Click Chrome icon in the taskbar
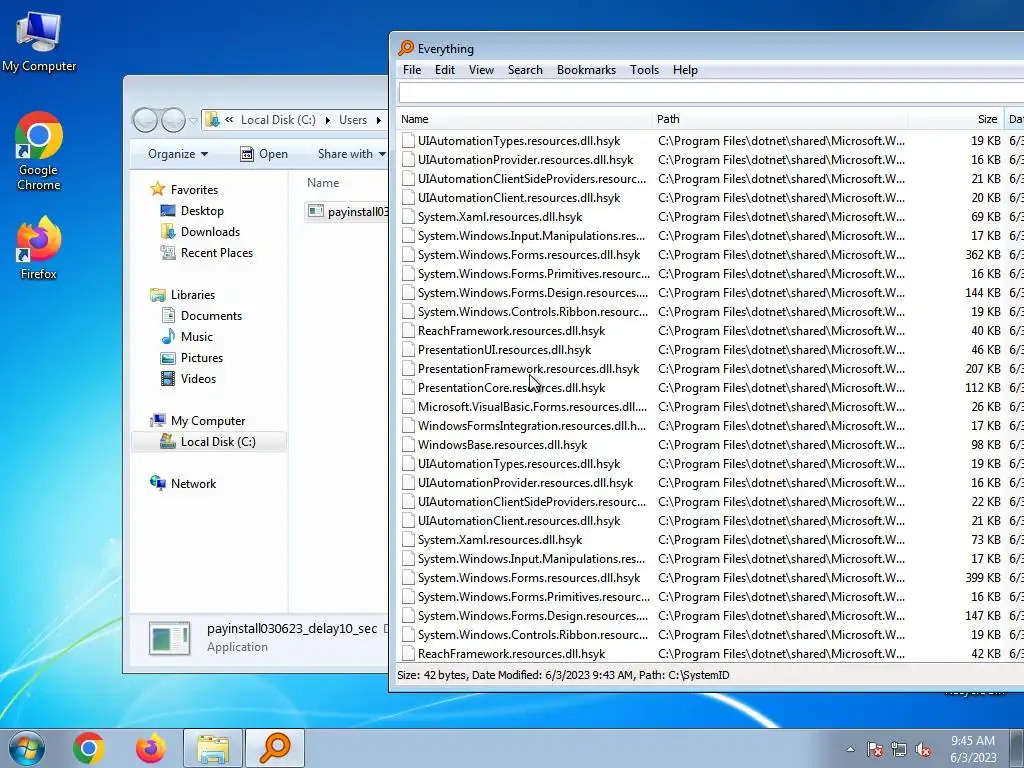Screen dimensions: 1024x768 (x=89, y=748)
